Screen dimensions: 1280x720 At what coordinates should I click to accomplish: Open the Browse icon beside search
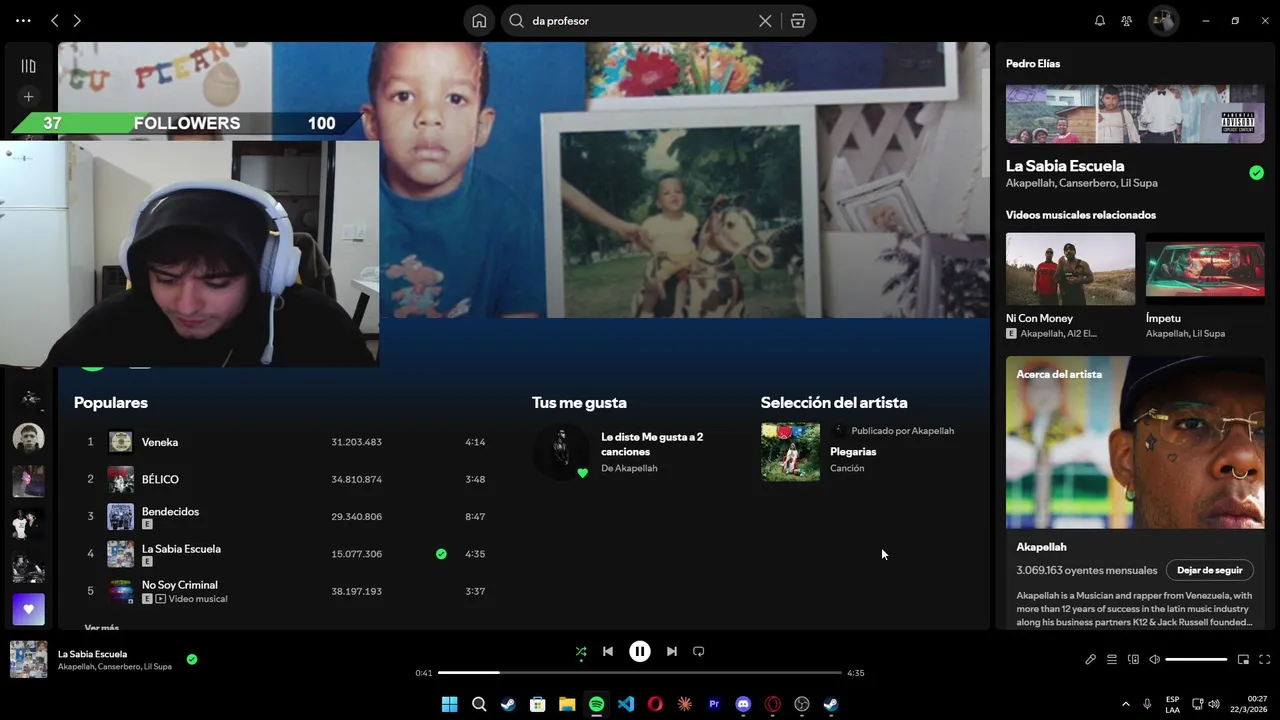point(797,21)
